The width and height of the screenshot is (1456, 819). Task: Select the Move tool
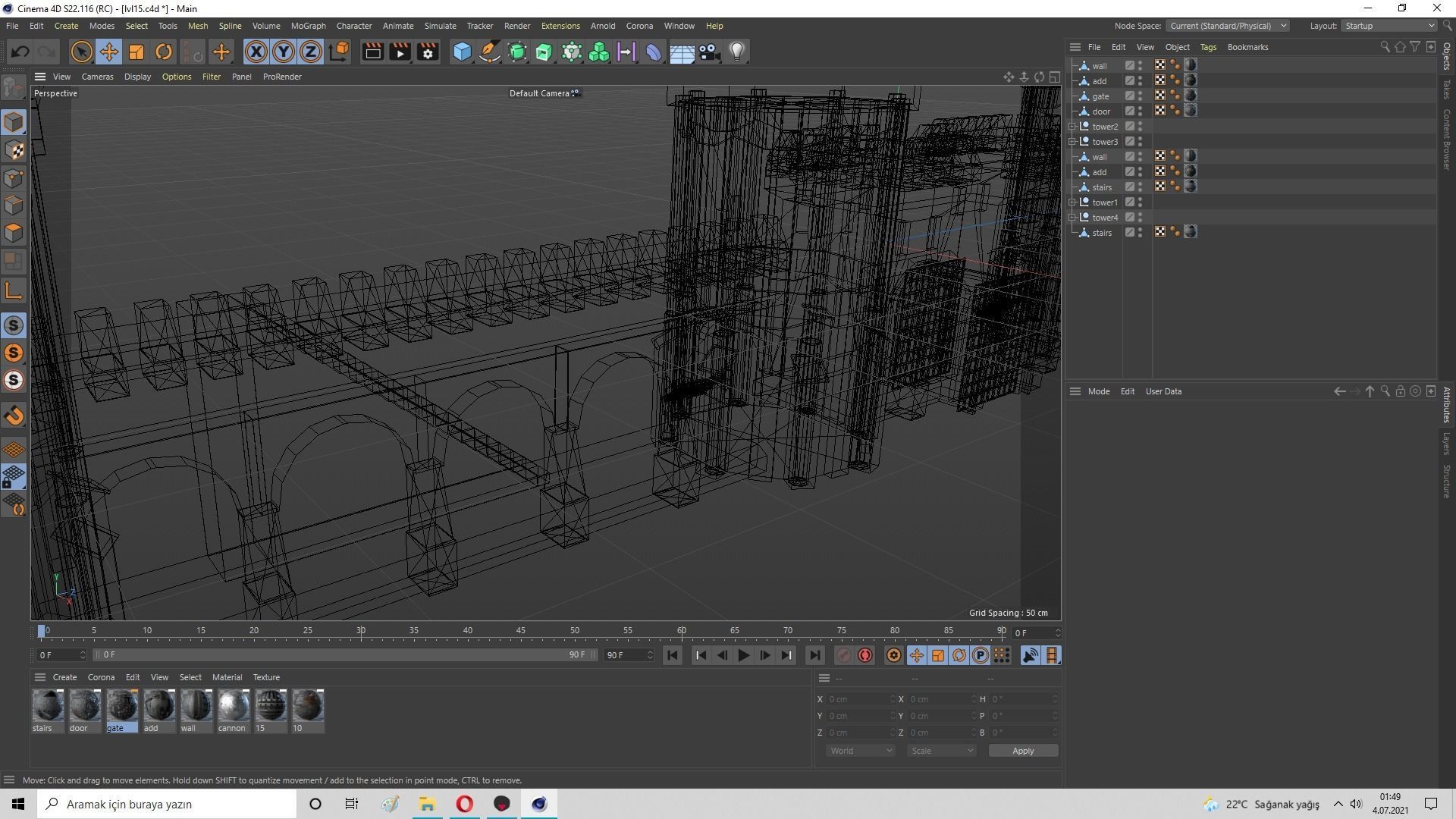coord(108,52)
